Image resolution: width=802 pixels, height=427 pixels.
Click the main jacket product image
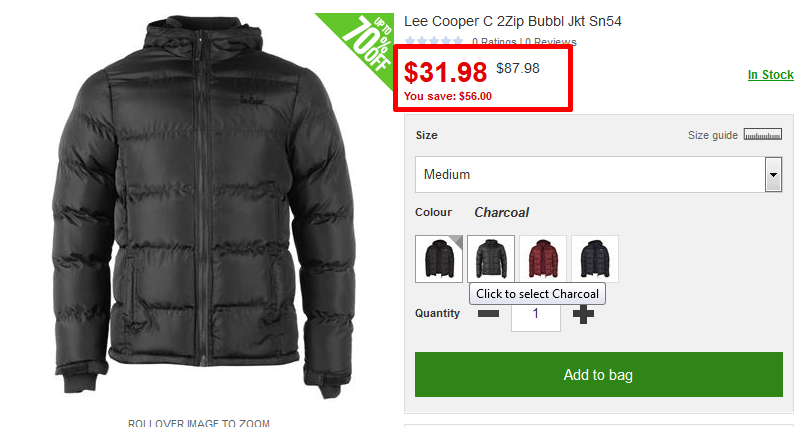204,207
